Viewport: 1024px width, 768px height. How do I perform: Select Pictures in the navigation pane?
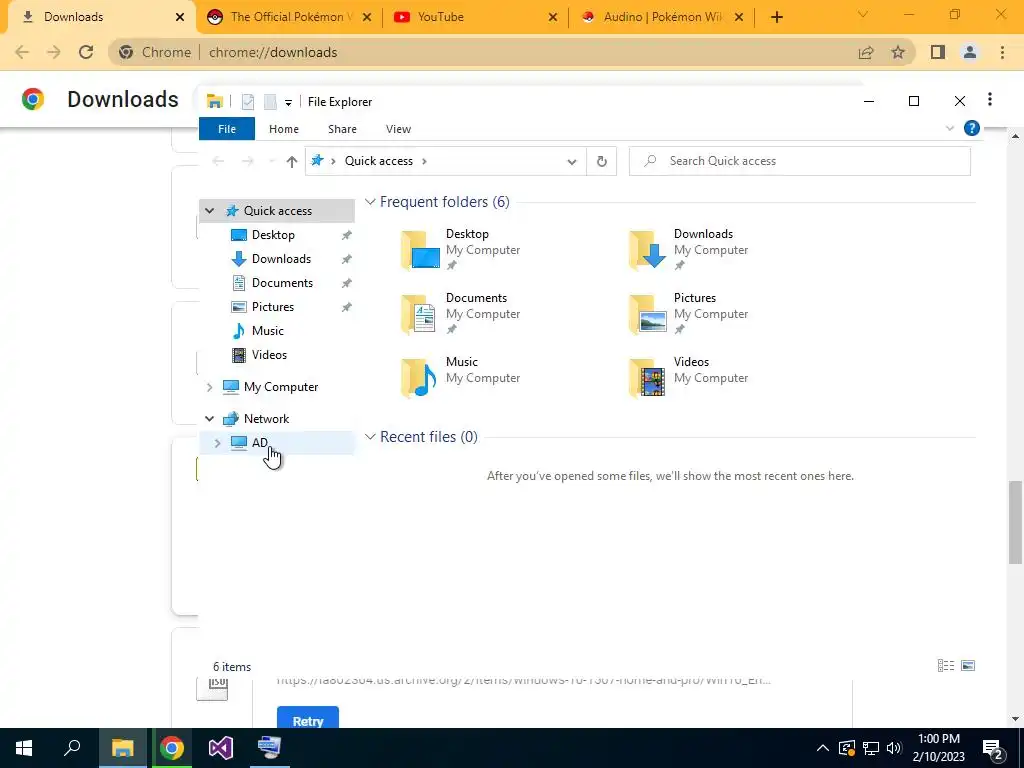click(273, 307)
